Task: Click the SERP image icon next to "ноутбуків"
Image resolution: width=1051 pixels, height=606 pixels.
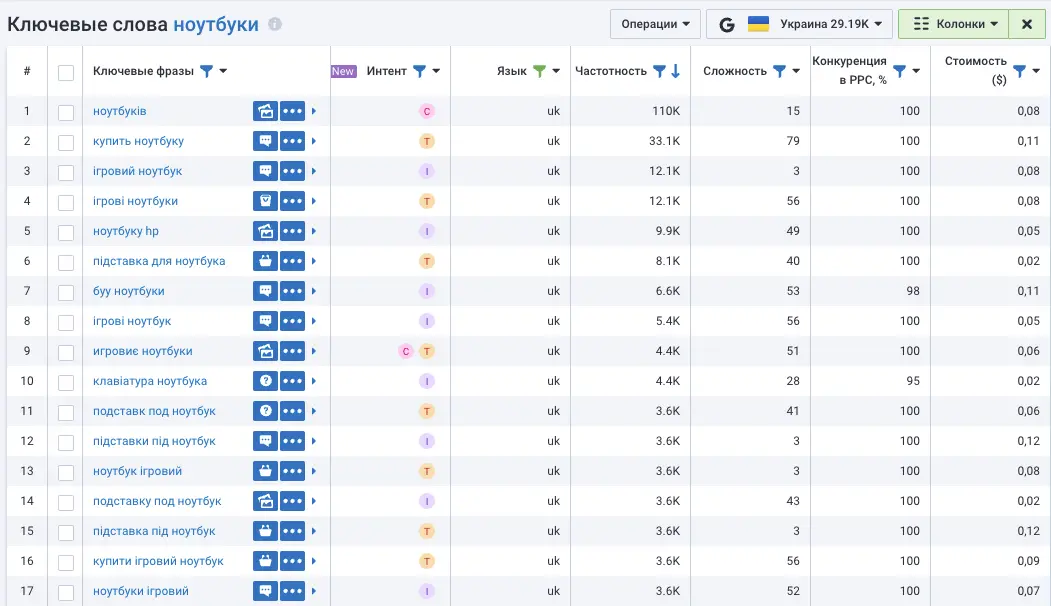Action: click(x=264, y=111)
